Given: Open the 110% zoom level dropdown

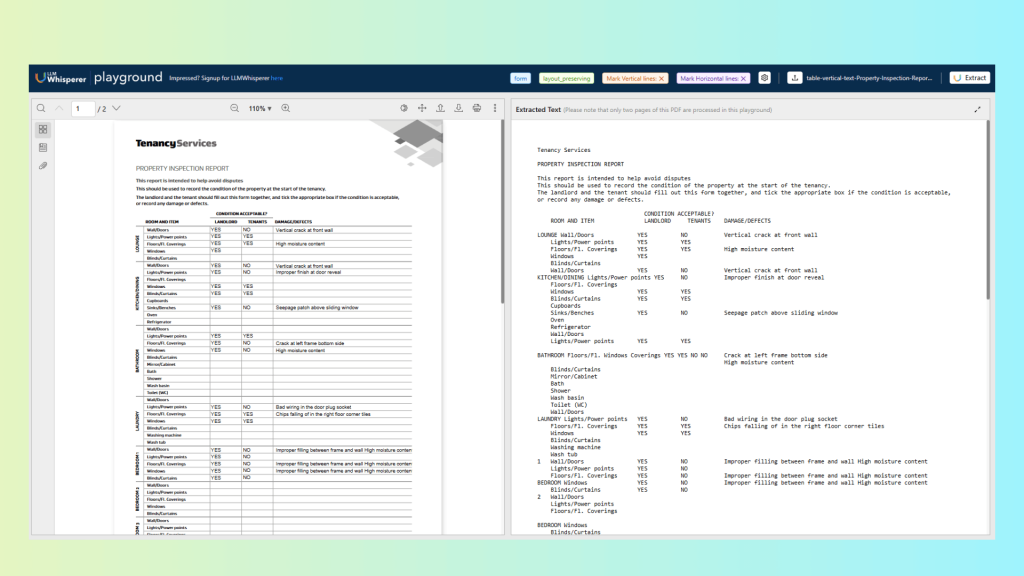Looking at the screenshot, I should point(260,108).
